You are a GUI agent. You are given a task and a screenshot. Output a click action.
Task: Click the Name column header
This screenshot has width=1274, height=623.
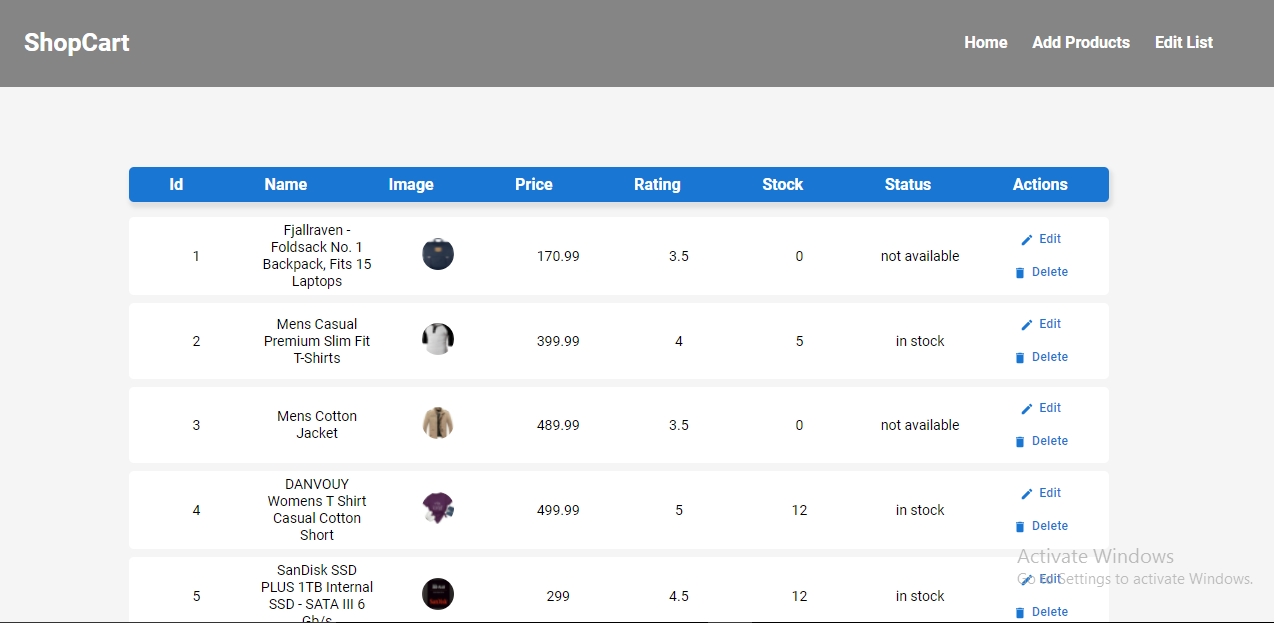[x=285, y=184]
